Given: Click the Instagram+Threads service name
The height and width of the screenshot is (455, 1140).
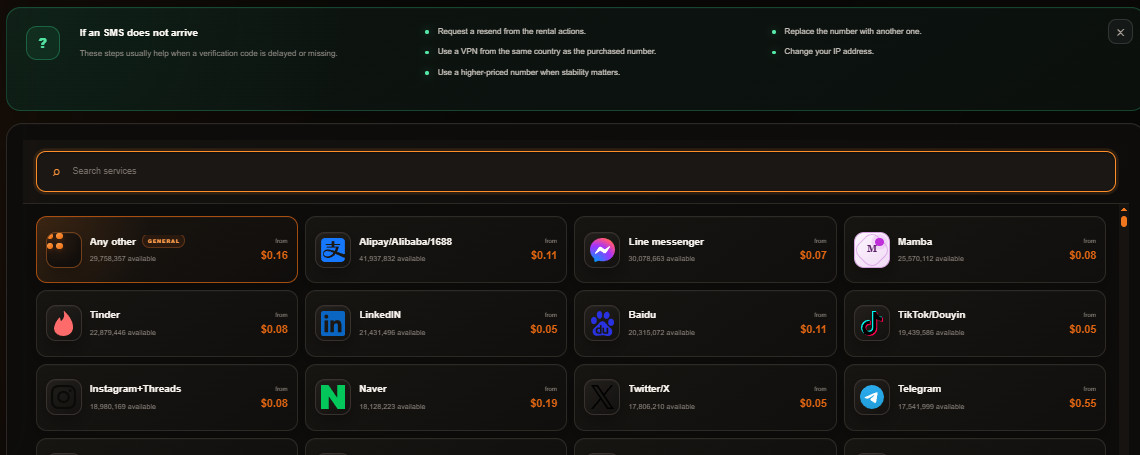Looking at the screenshot, I should tap(135, 389).
